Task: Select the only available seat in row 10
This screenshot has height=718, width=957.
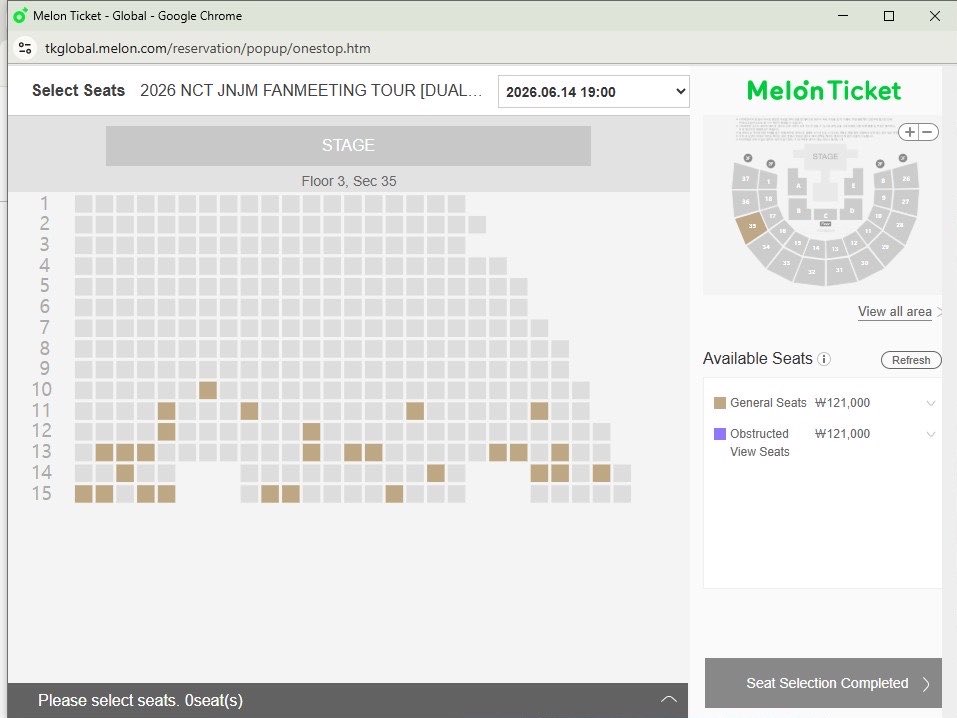Action: (x=208, y=390)
